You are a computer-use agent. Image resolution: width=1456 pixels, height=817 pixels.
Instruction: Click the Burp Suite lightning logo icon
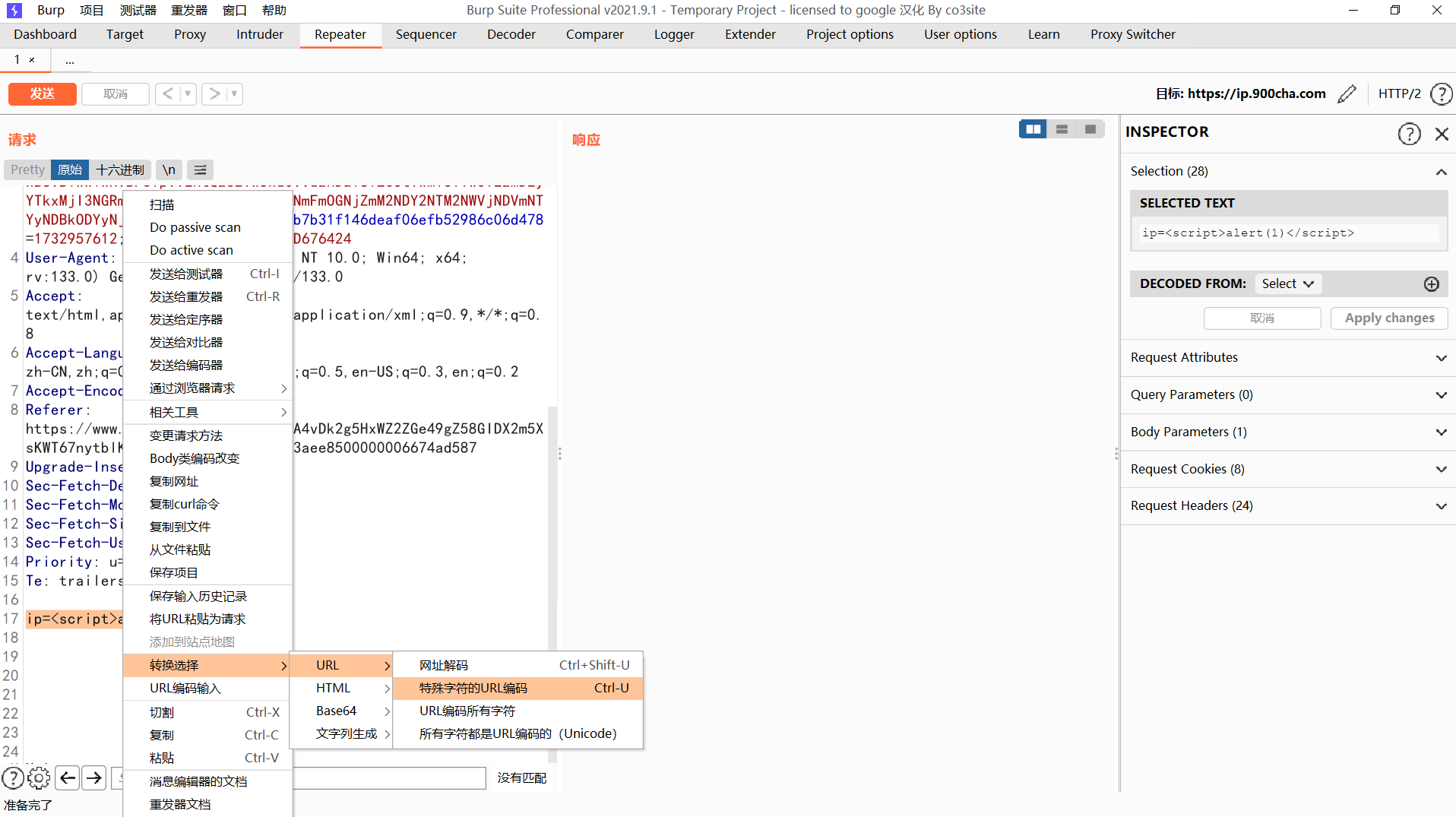click(14, 10)
